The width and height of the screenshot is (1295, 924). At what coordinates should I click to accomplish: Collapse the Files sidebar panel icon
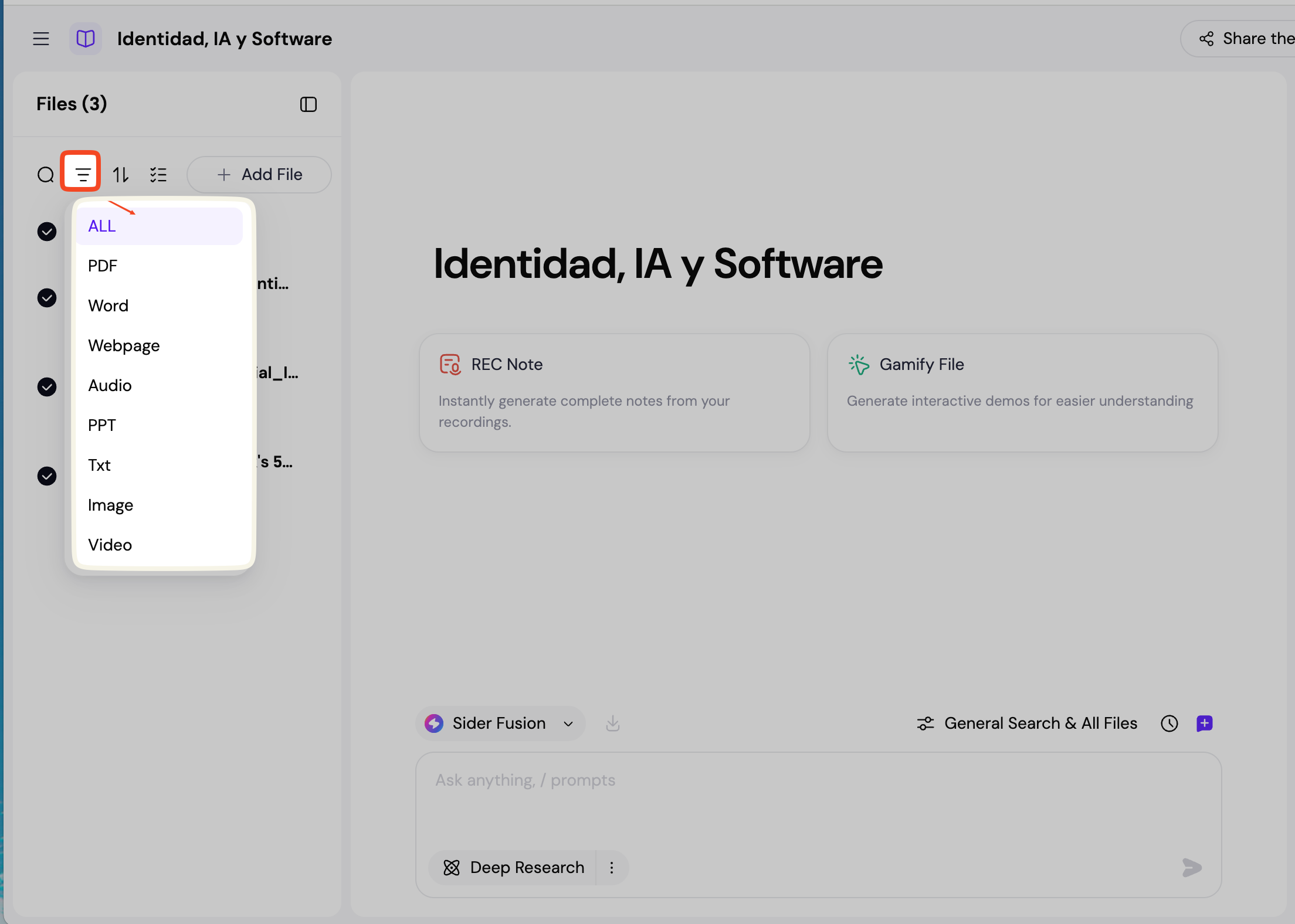point(309,104)
